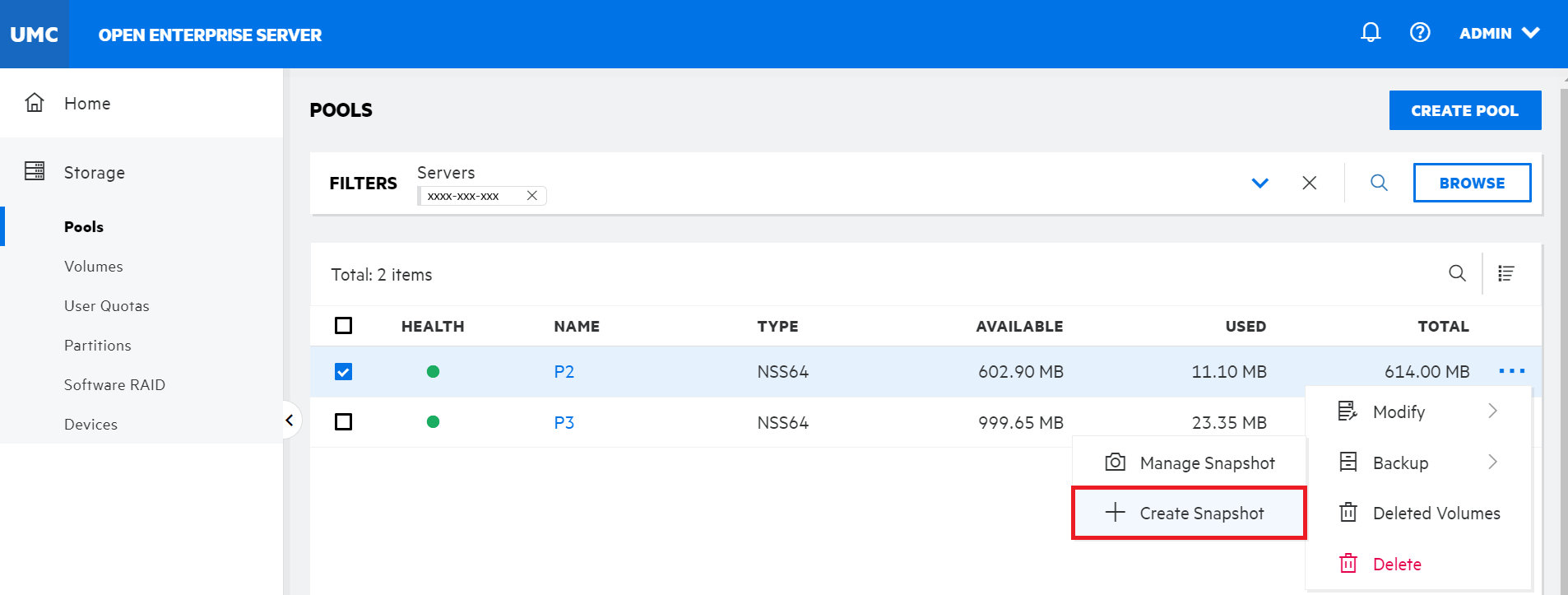The height and width of the screenshot is (595, 1568).
Task: Remove the xxxx-xxx-xxx server filter tag
Action: coord(532,196)
